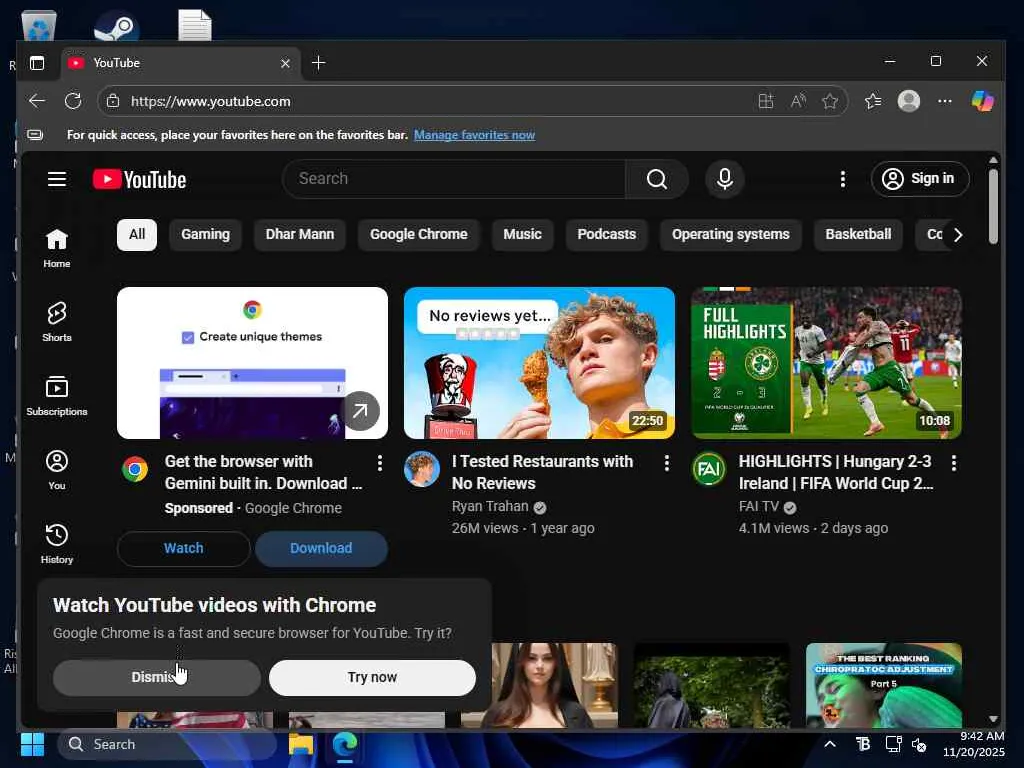Open I Tested Restaurants with No Reviews title
1024x768 pixels.
pyautogui.click(x=543, y=472)
